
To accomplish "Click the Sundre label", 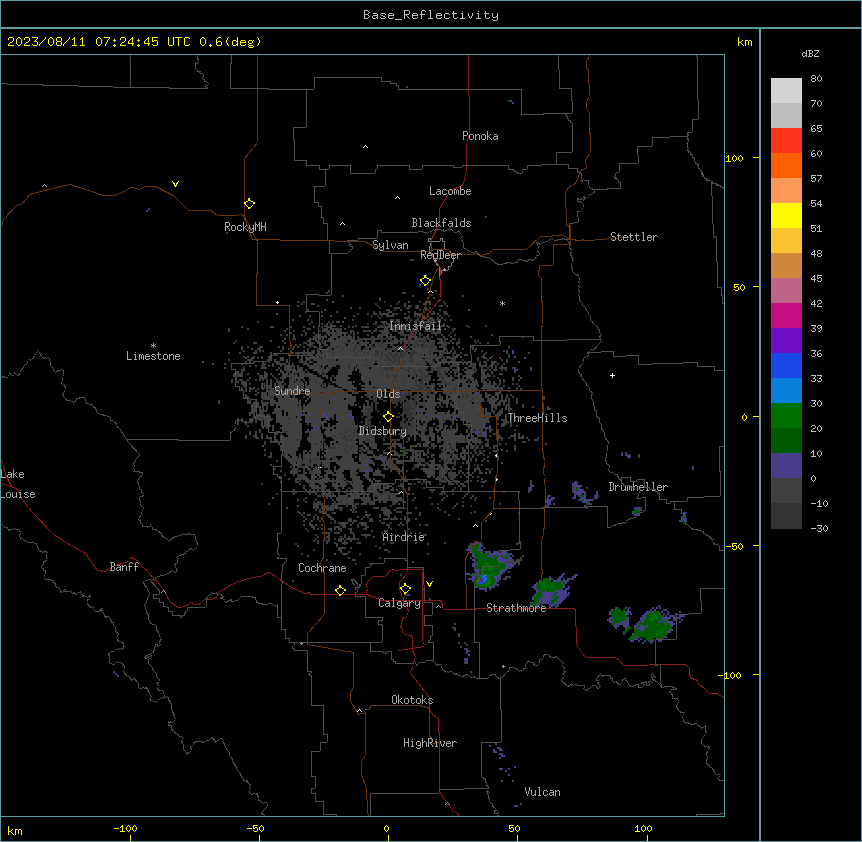I will pyautogui.click(x=292, y=391).
